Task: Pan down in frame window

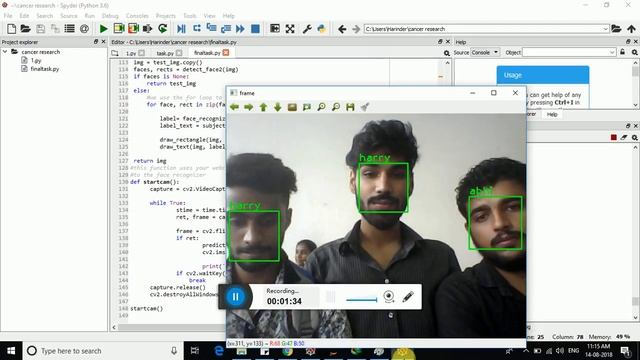Action: [278, 107]
